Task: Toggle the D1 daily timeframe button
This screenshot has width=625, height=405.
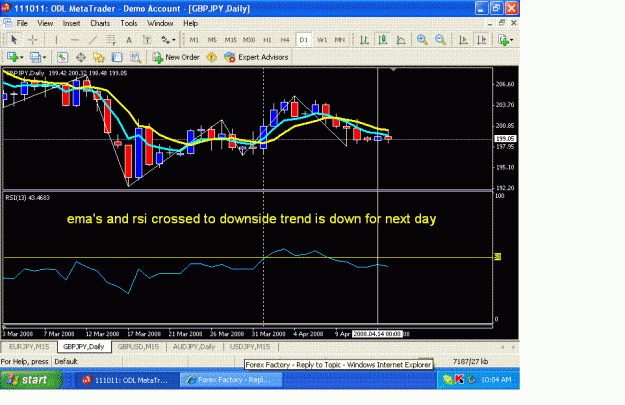Action: pyautogui.click(x=303, y=39)
